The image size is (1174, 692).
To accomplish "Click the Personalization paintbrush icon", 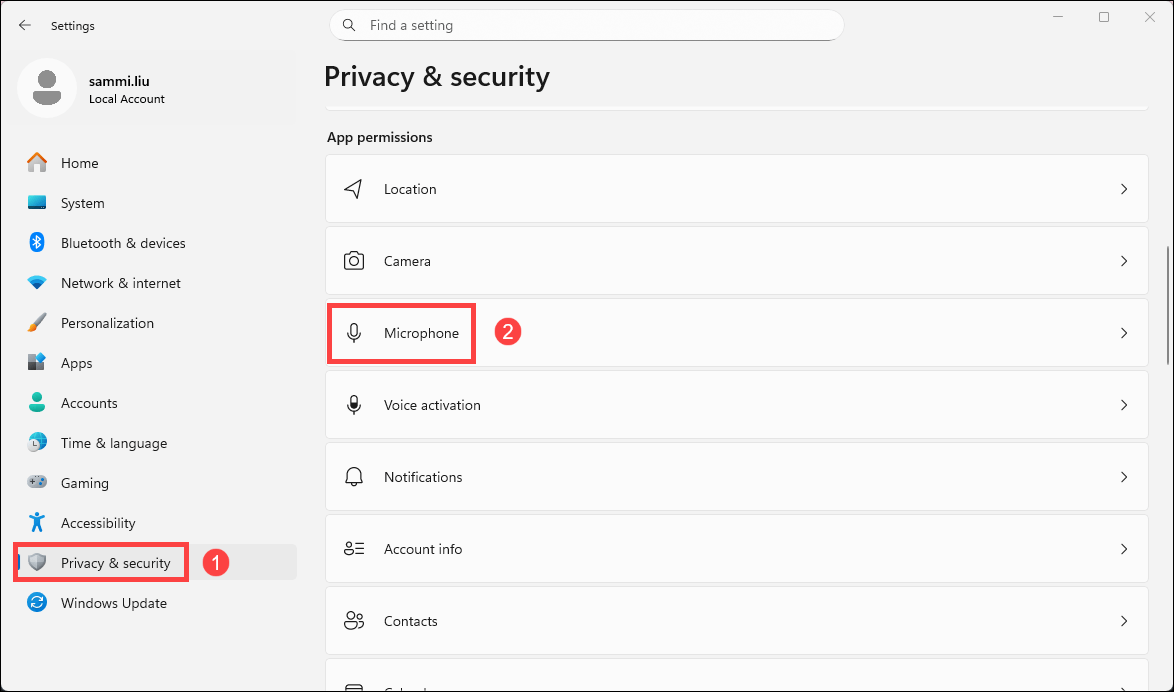I will pos(37,323).
